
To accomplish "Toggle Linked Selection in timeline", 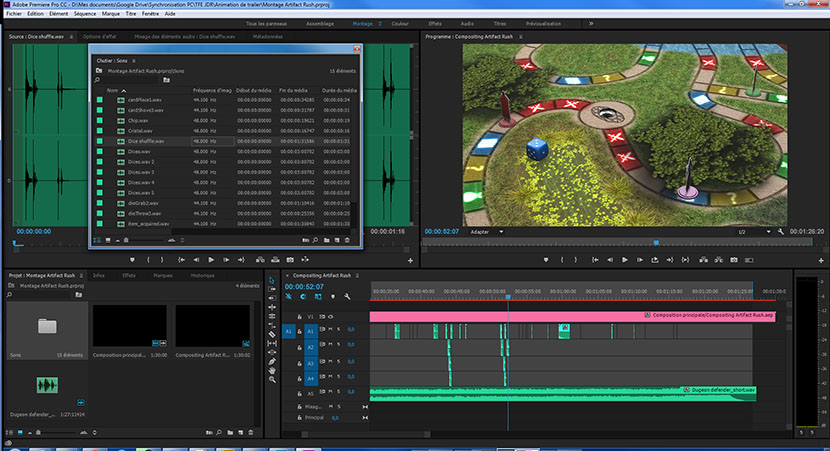I will click(318, 297).
